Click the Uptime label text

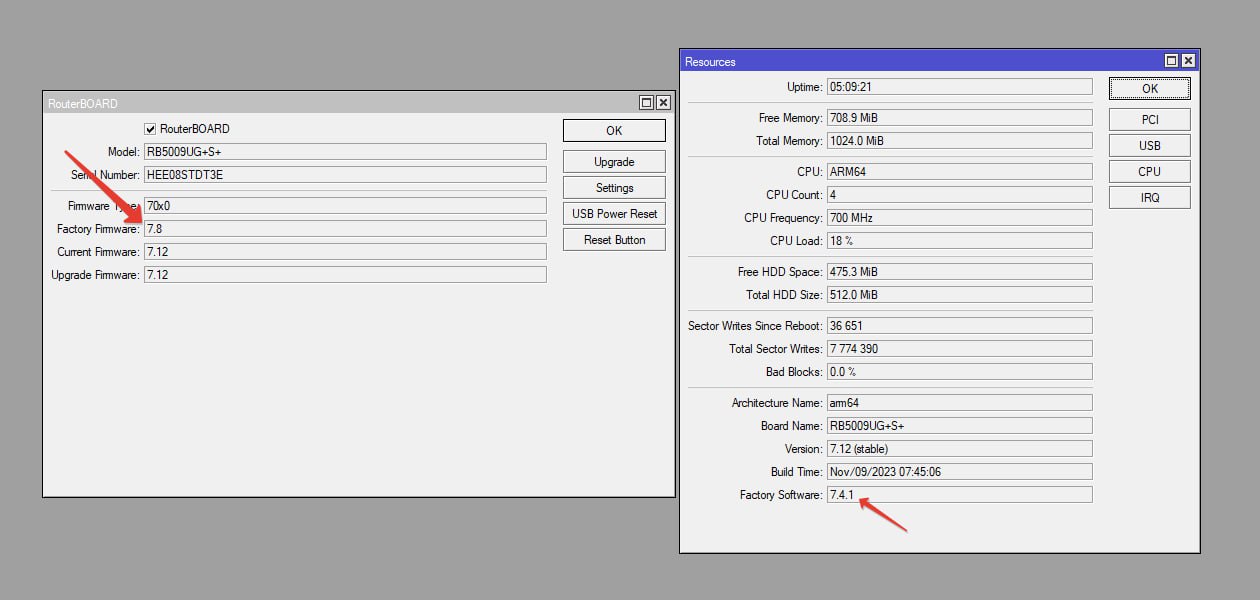click(804, 87)
